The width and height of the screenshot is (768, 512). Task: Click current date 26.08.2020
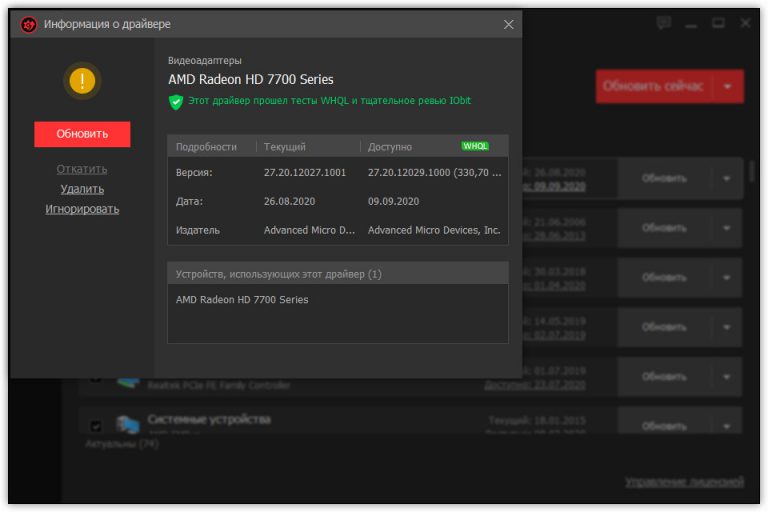(x=289, y=201)
